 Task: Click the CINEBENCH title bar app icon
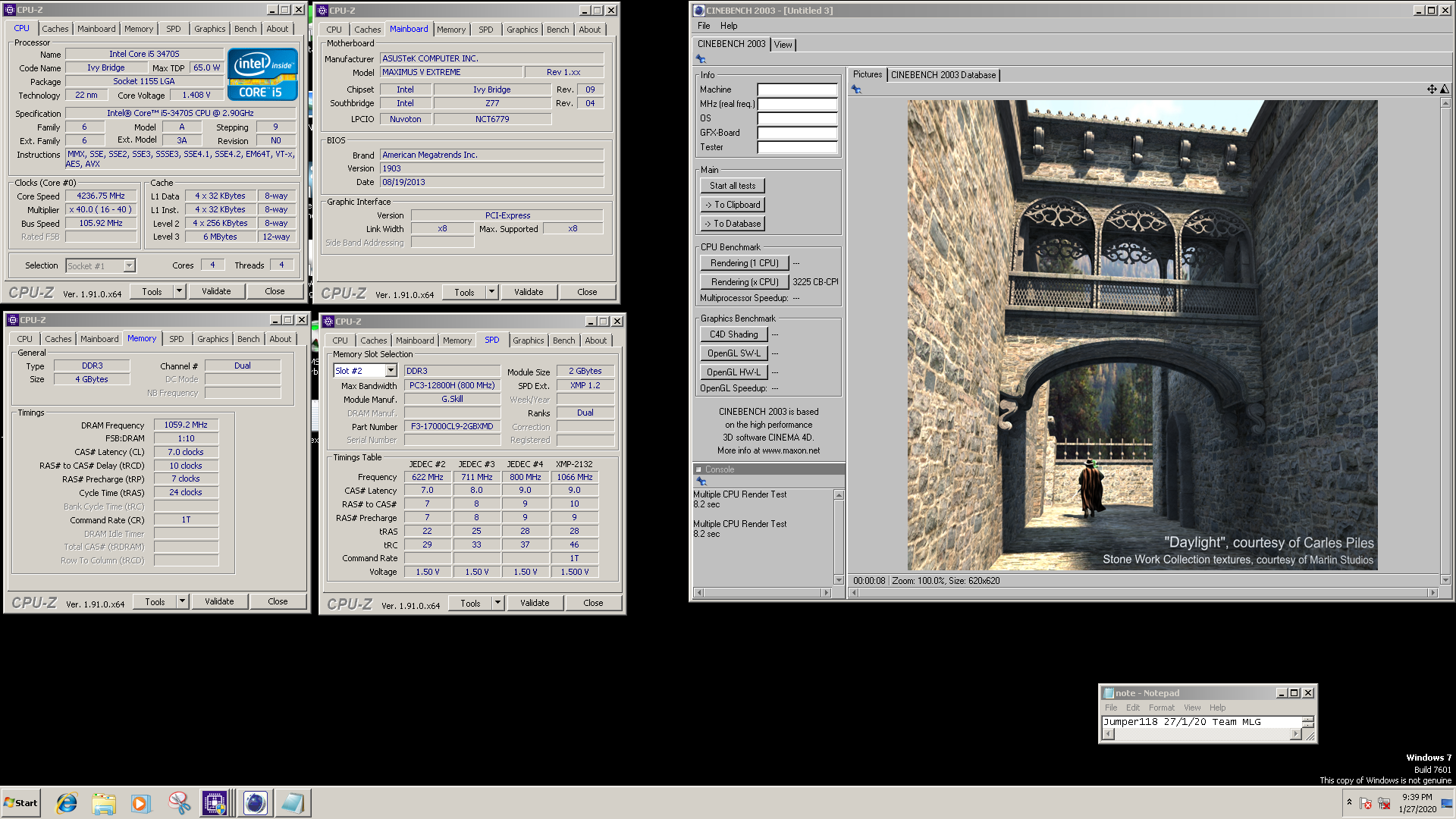point(699,11)
